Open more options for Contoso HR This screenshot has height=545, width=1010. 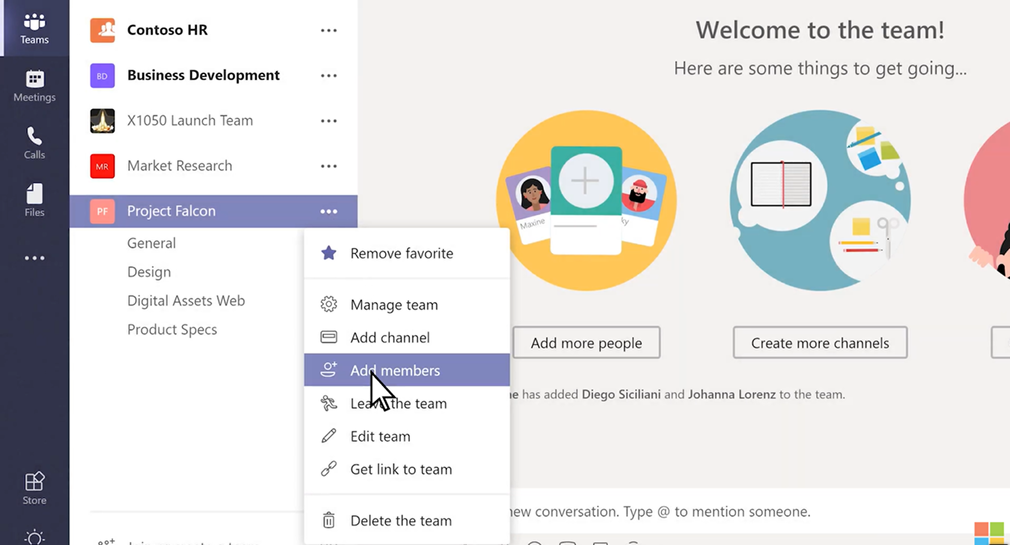pos(329,30)
